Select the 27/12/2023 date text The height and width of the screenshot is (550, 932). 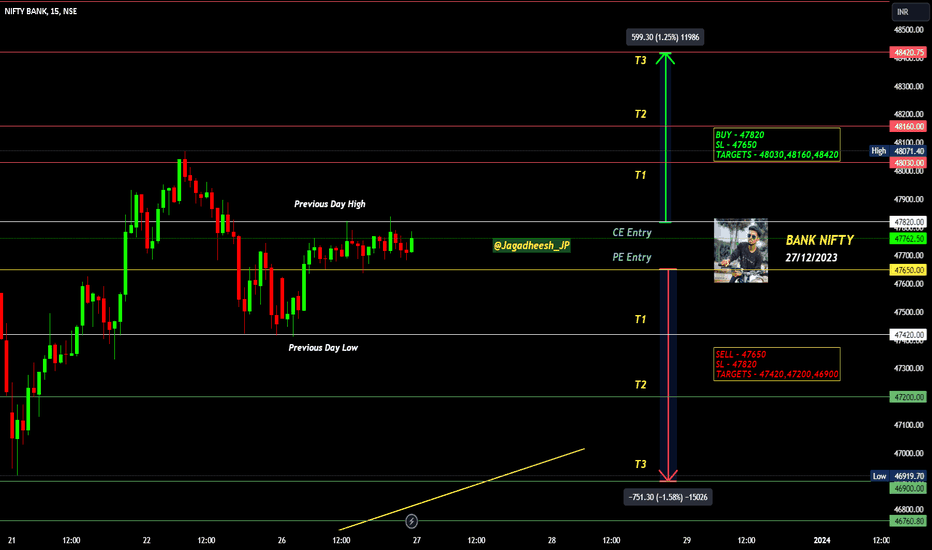point(811,257)
